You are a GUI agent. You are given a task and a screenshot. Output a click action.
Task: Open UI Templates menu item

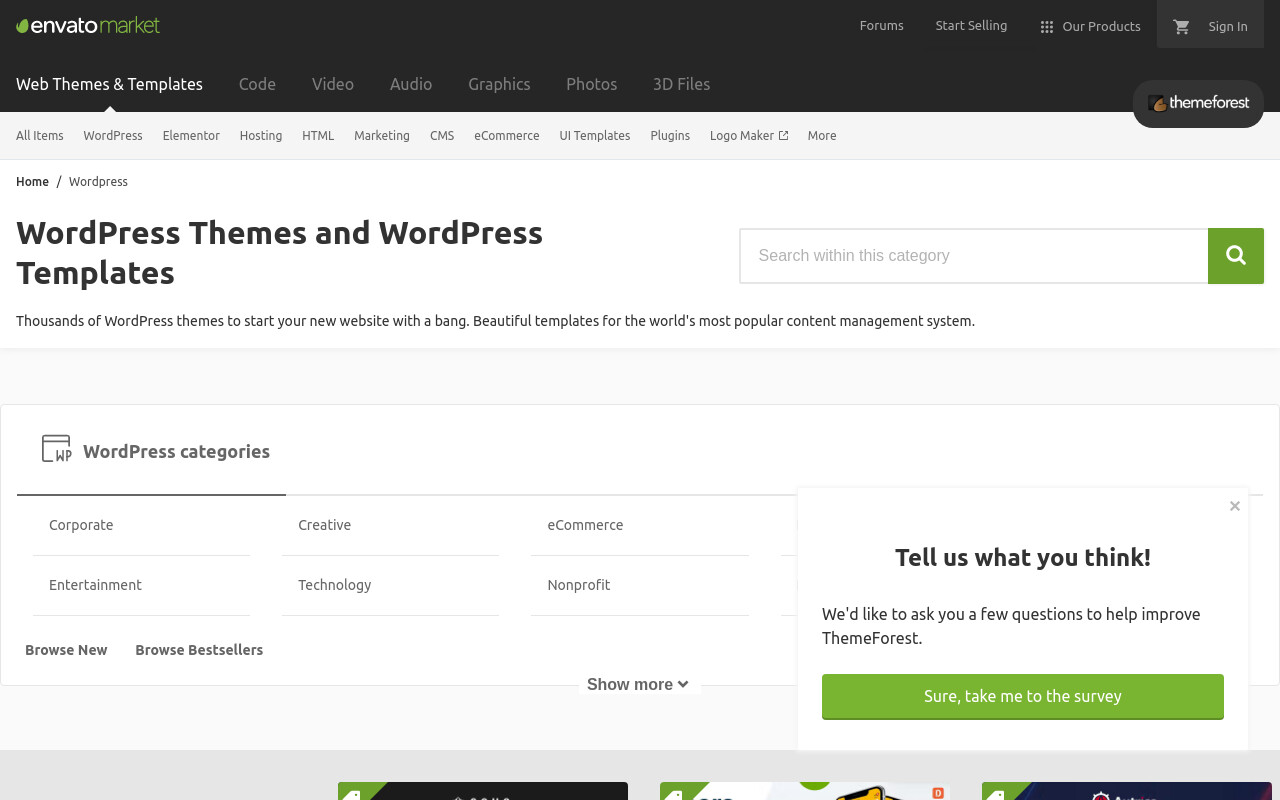click(595, 136)
